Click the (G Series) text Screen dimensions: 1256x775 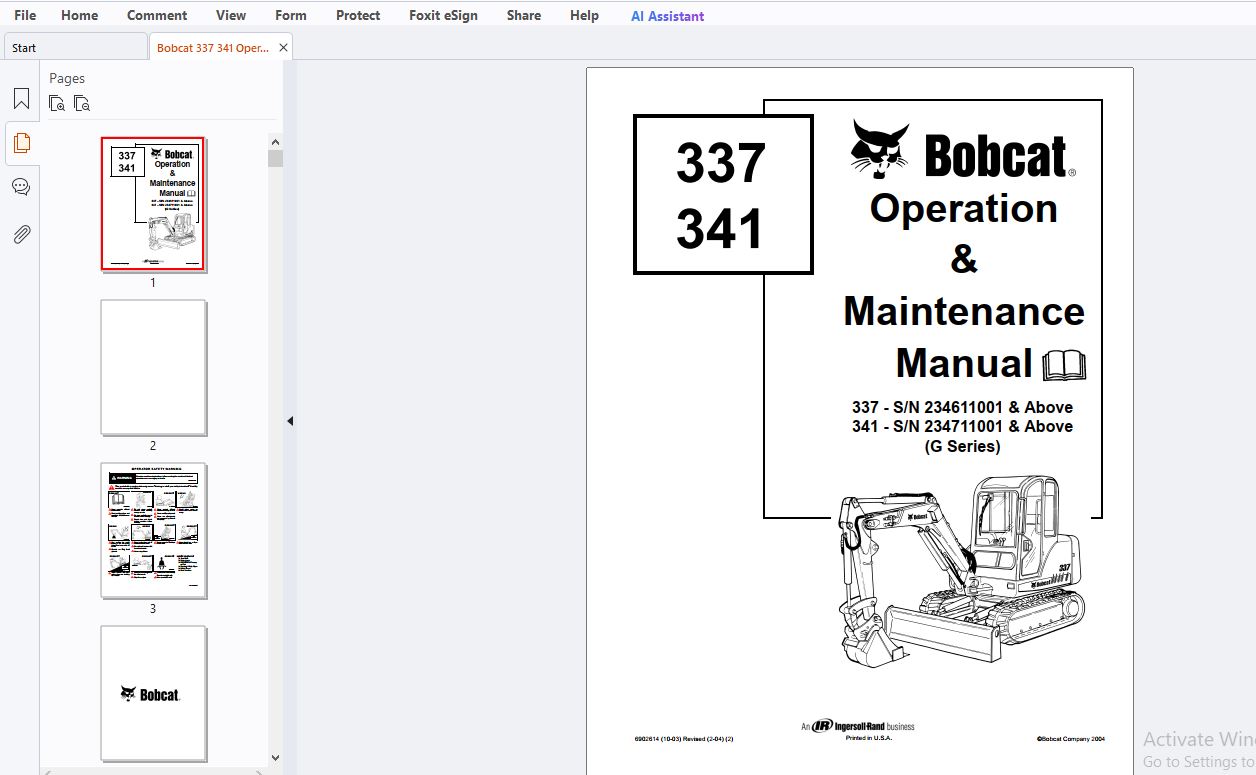[962, 446]
